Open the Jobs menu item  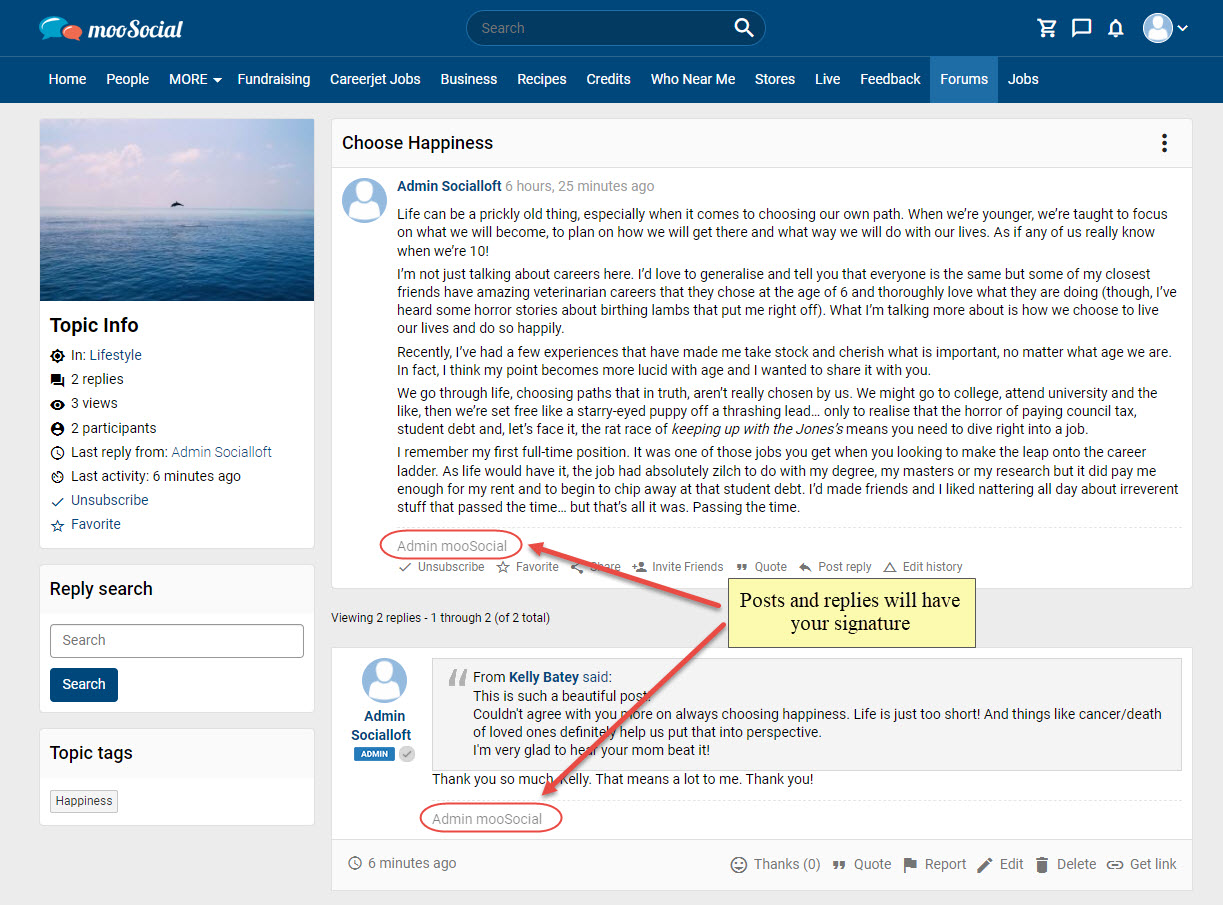1023,79
